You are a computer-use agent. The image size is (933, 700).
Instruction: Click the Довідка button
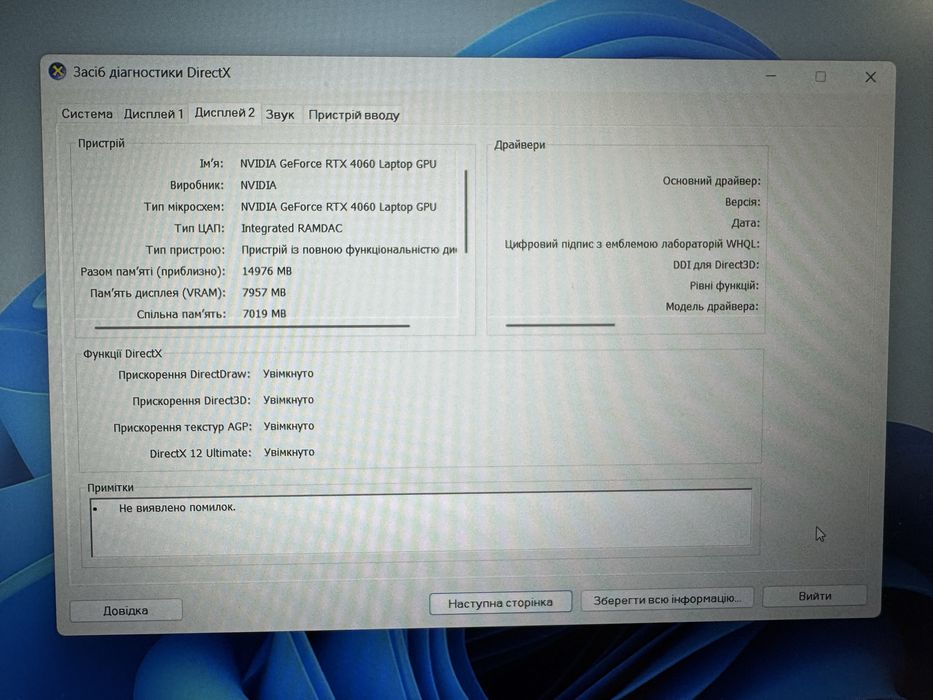pyautogui.click(x=126, y=610)
